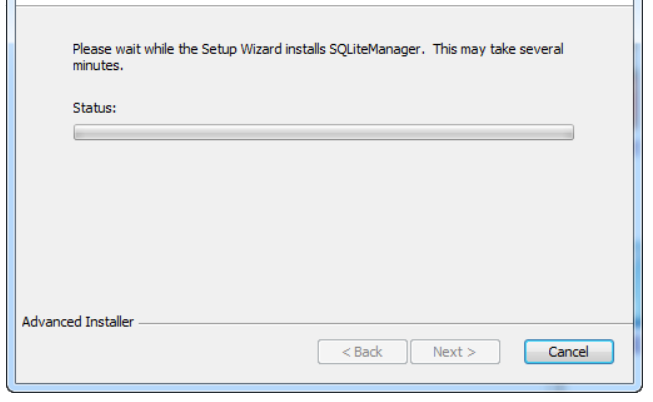
Task: Click the word while in the wait message
Action: (x=159, y=49)
